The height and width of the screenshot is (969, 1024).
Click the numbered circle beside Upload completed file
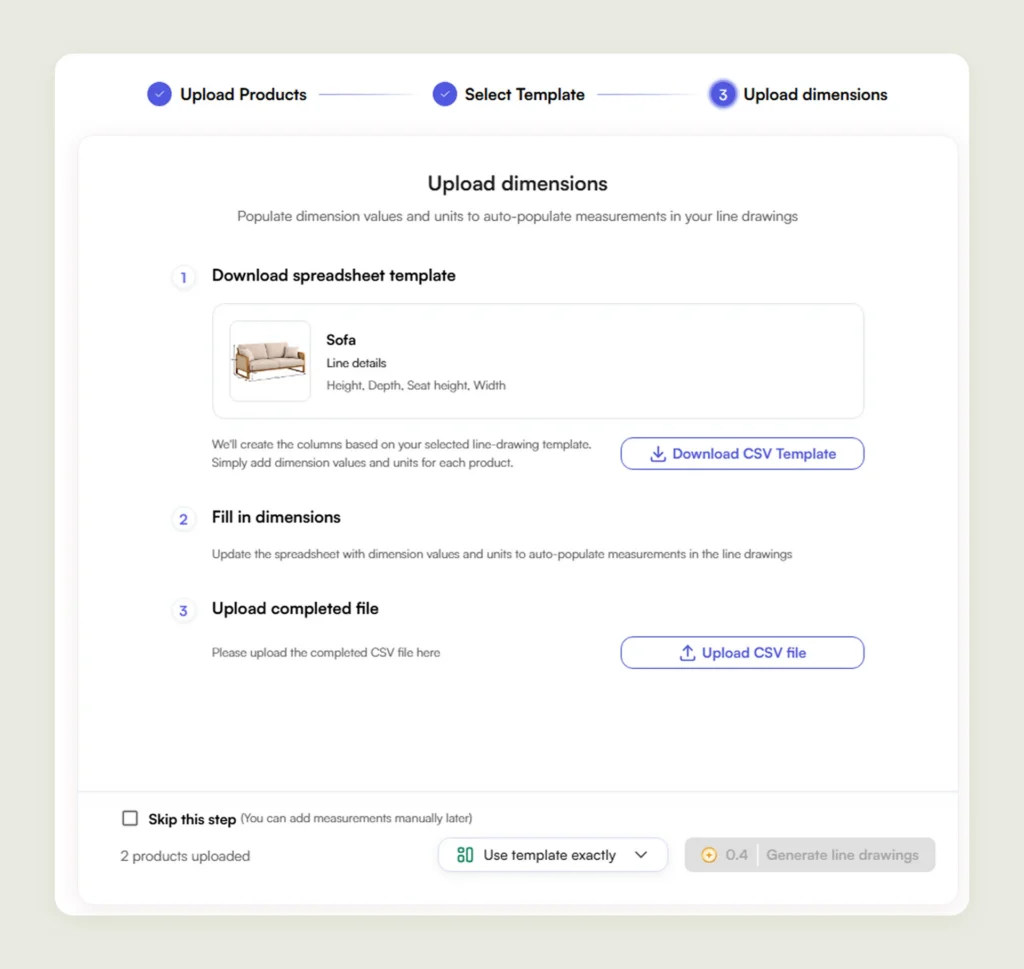183,610
